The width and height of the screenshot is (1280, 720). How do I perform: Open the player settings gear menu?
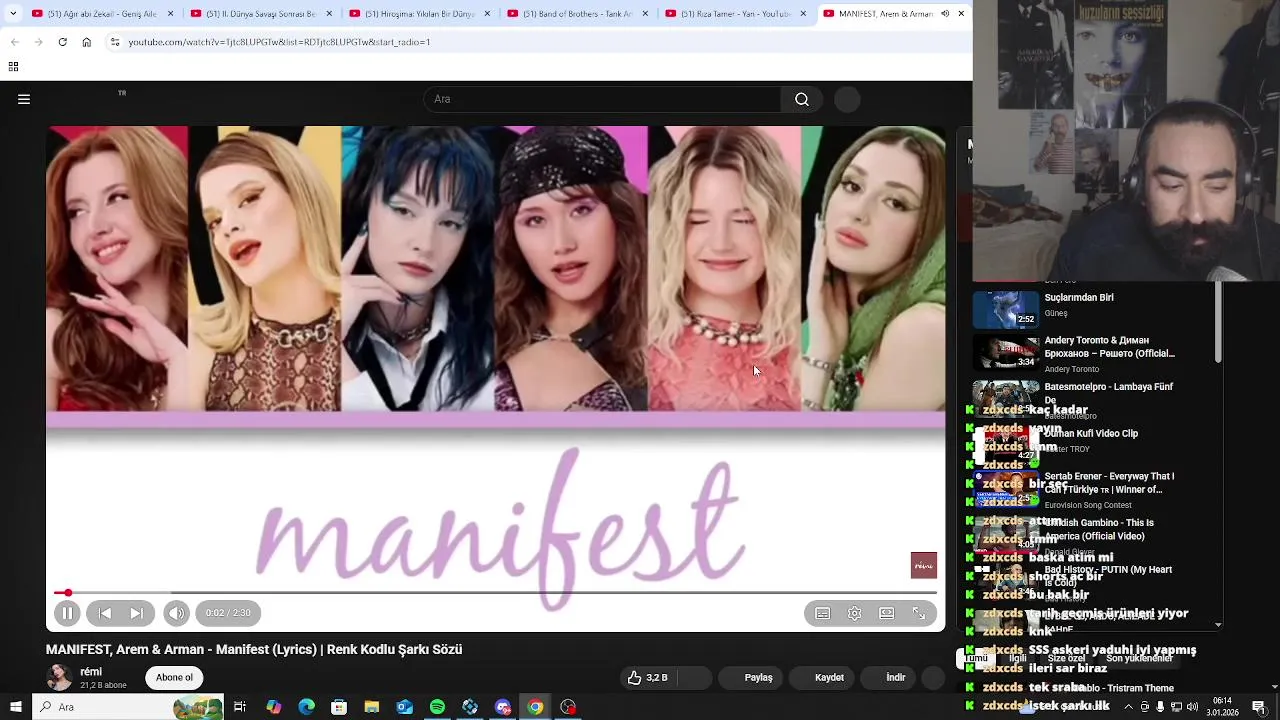pyautogui.click(x=854, y=613)
